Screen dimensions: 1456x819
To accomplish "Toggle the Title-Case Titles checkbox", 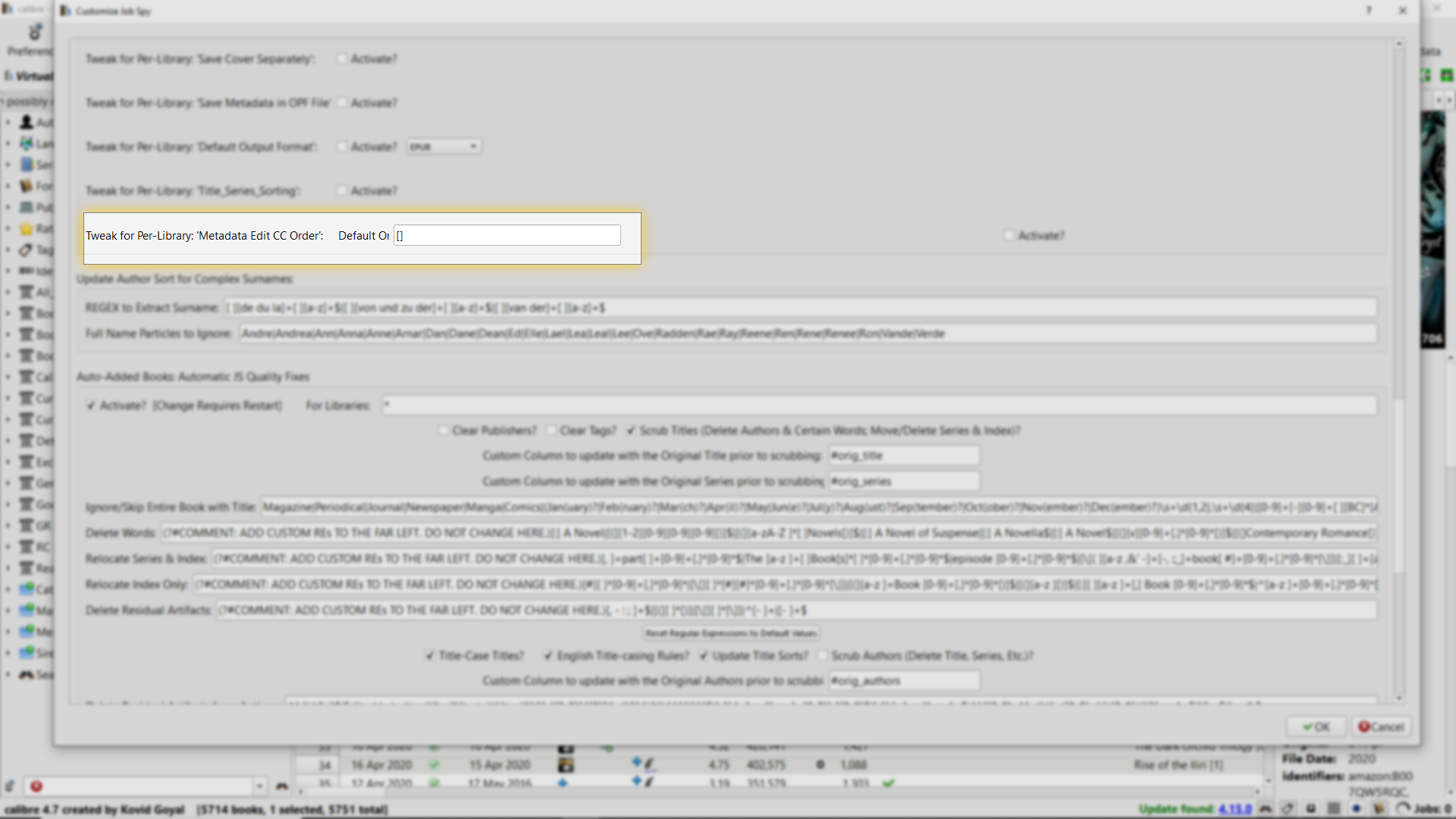I will click(x=430, y=656).
